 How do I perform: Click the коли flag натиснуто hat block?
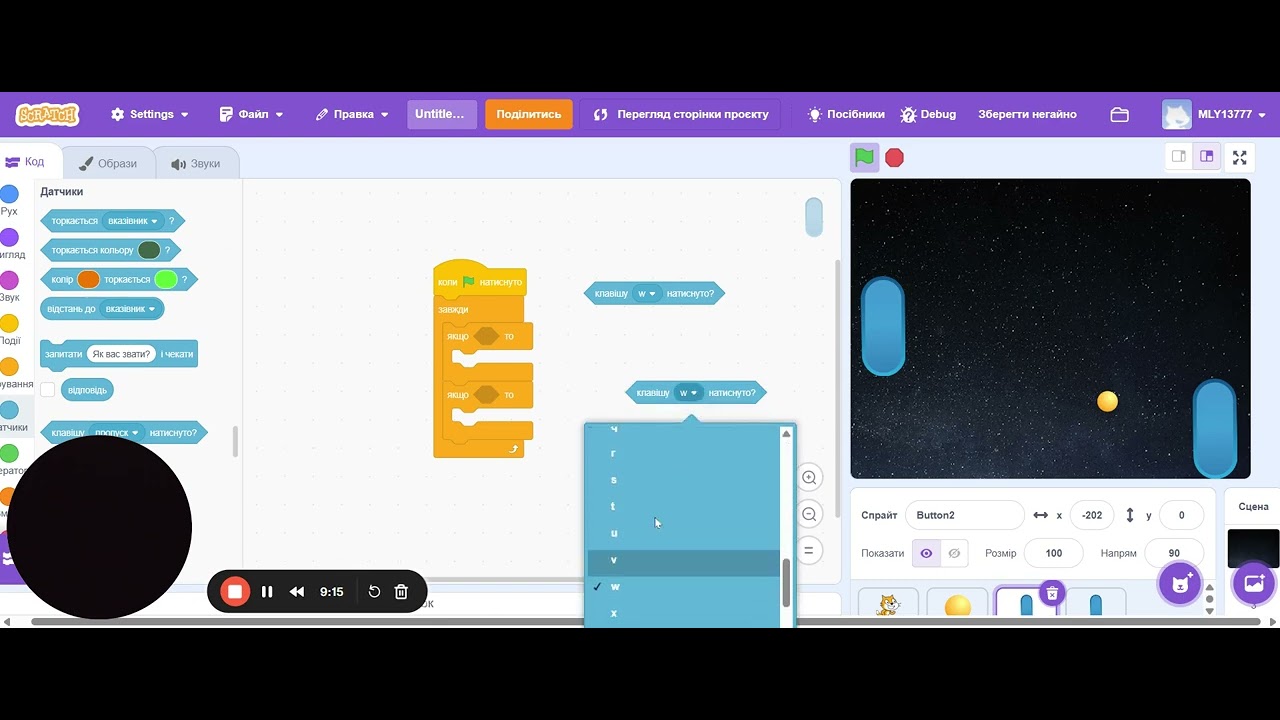(x=480, y=280)
